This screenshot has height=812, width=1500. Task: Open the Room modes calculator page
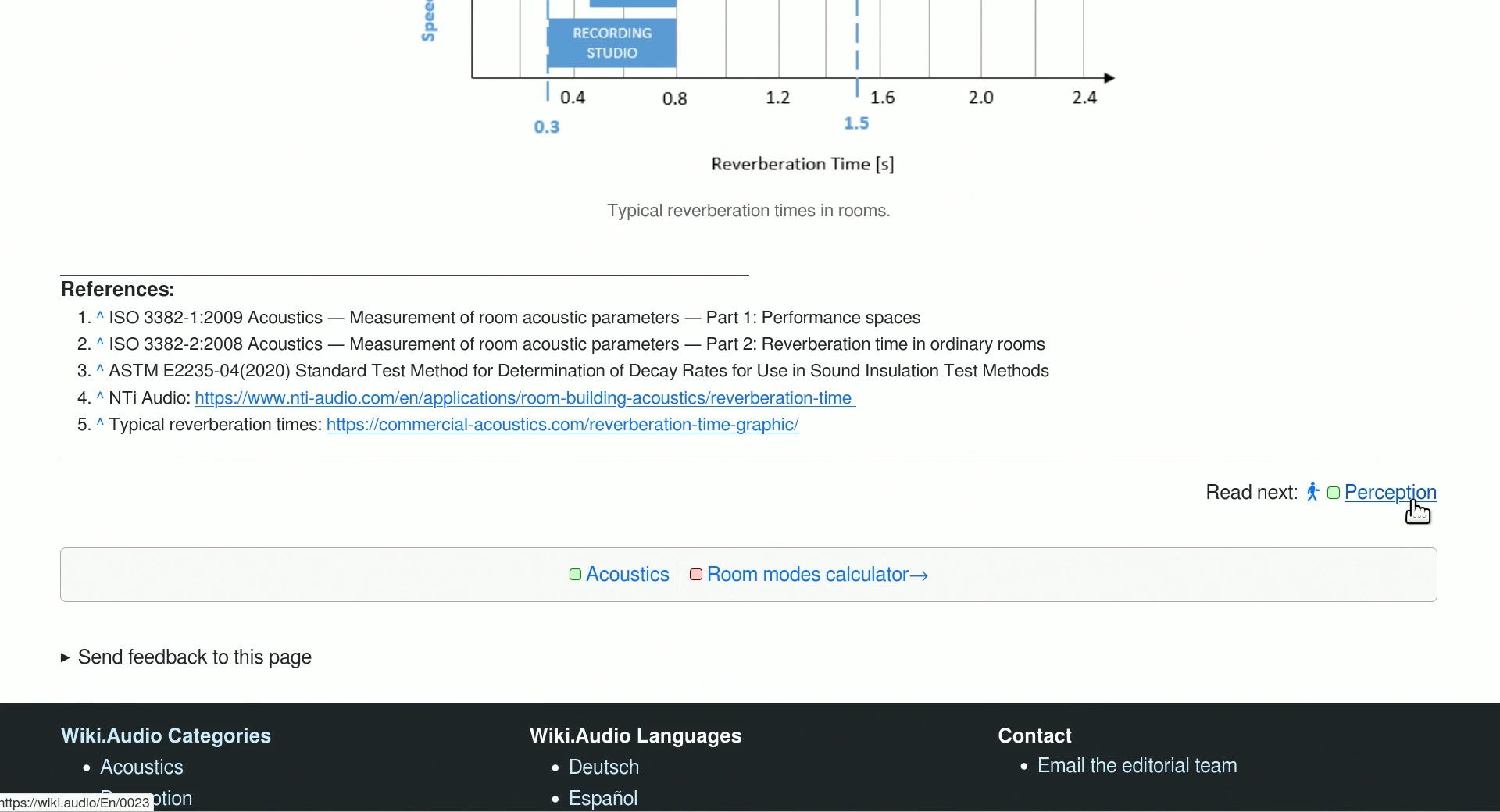[817, 575]
